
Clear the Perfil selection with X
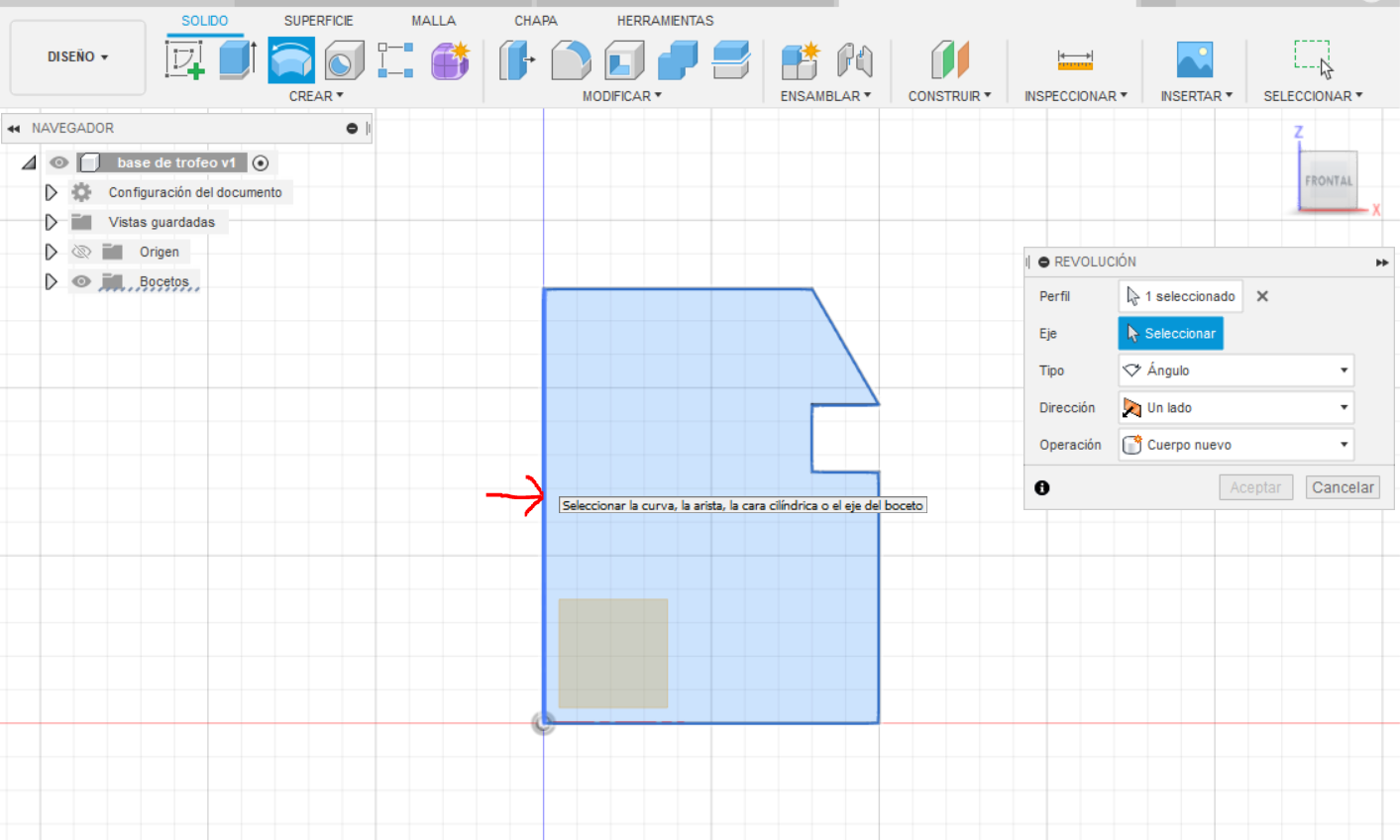pyautogui.click(x=1262, y=296)
